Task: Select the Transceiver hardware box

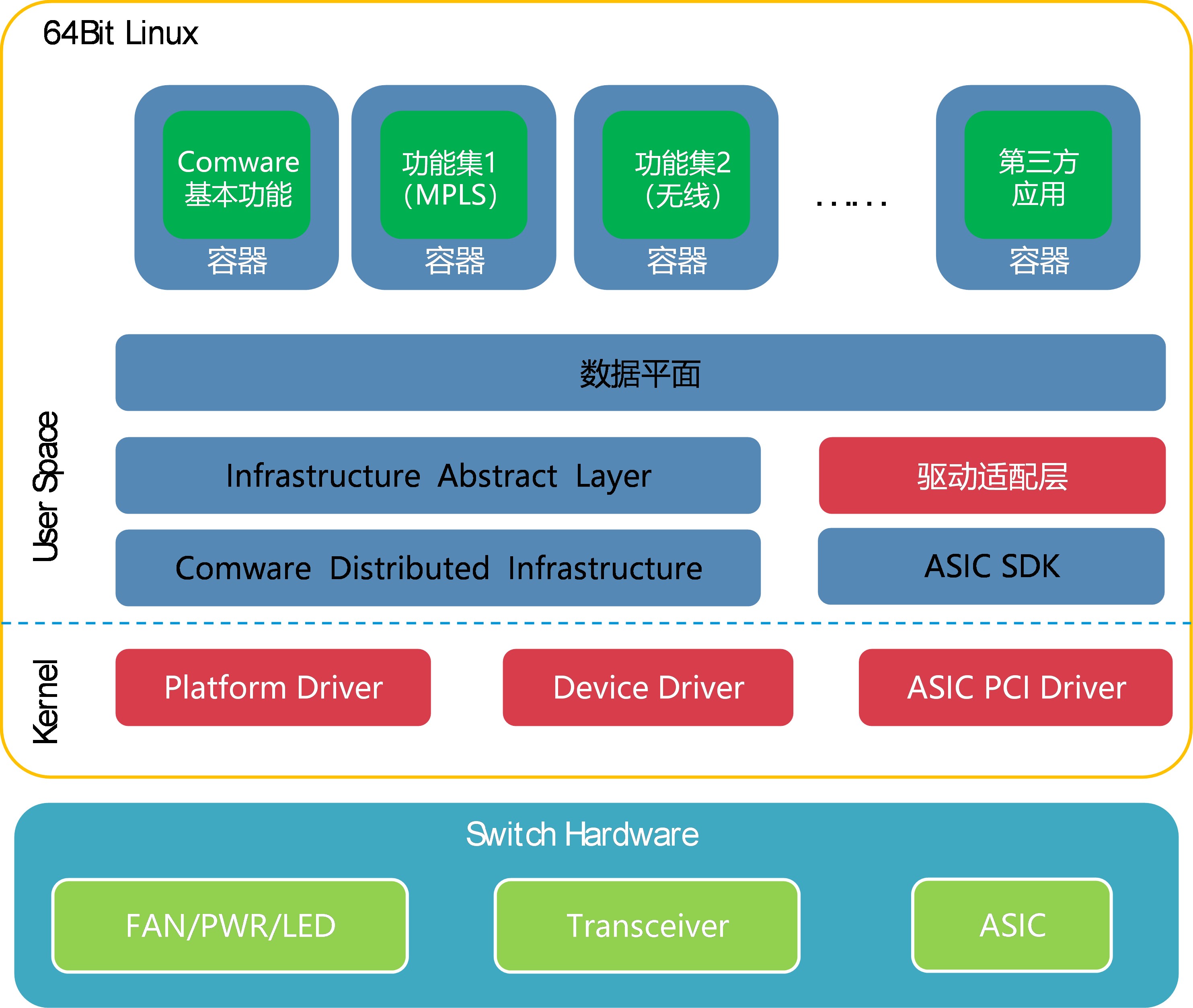Action: tap(647, 926)
